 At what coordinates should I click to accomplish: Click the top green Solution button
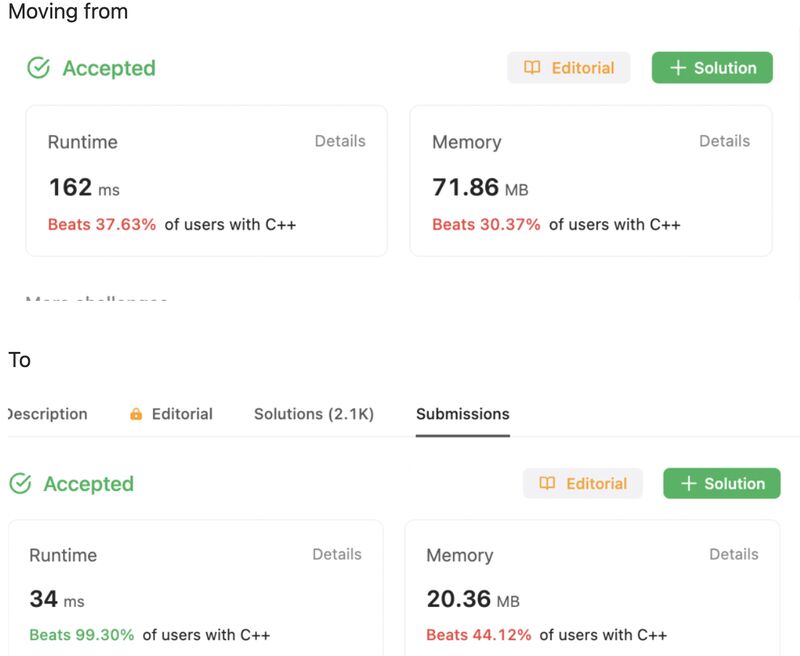point(712,67)
